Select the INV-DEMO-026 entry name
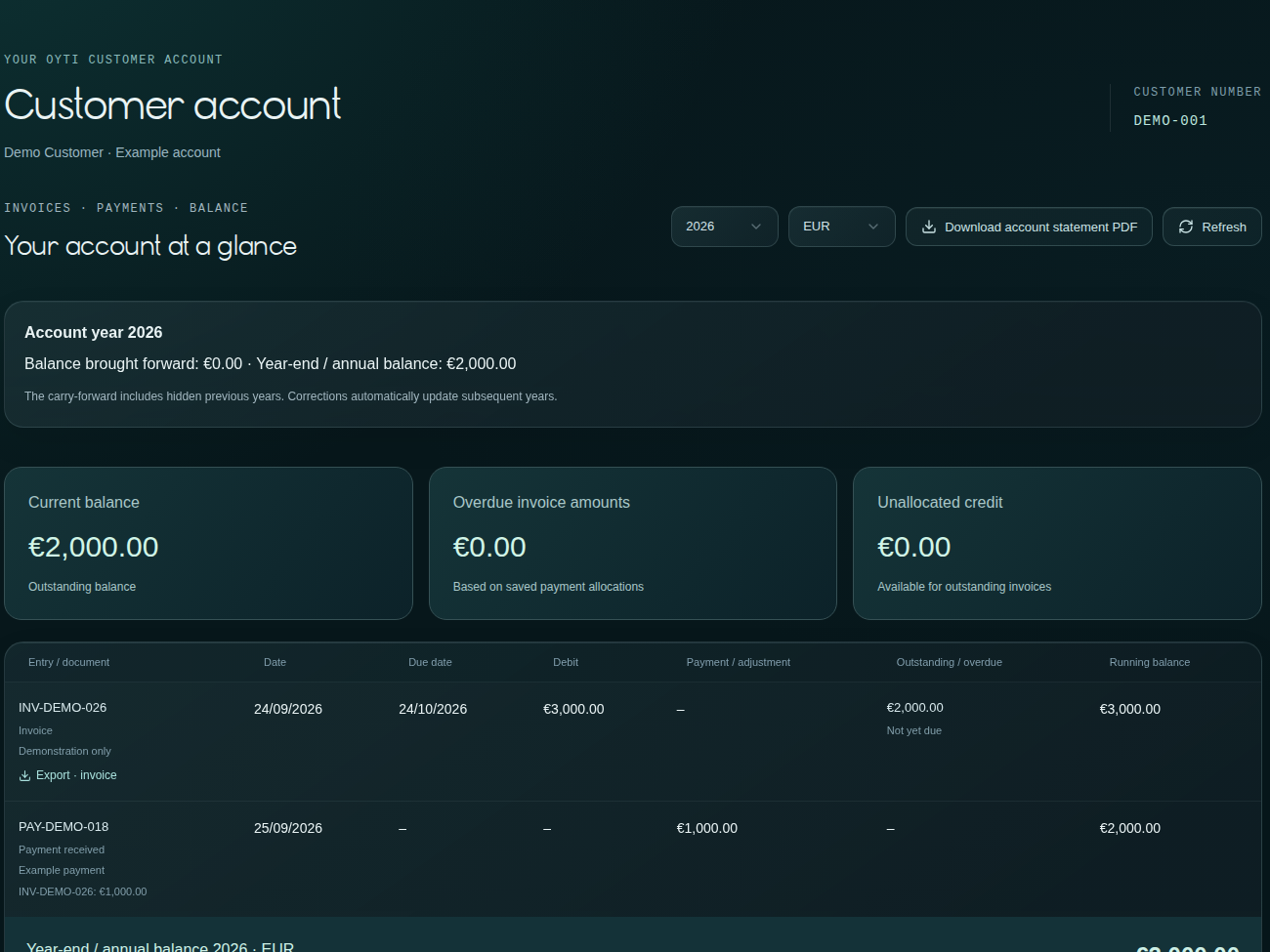The height and width of the screenshot is (952, 1270). click(x=63, y=708)
